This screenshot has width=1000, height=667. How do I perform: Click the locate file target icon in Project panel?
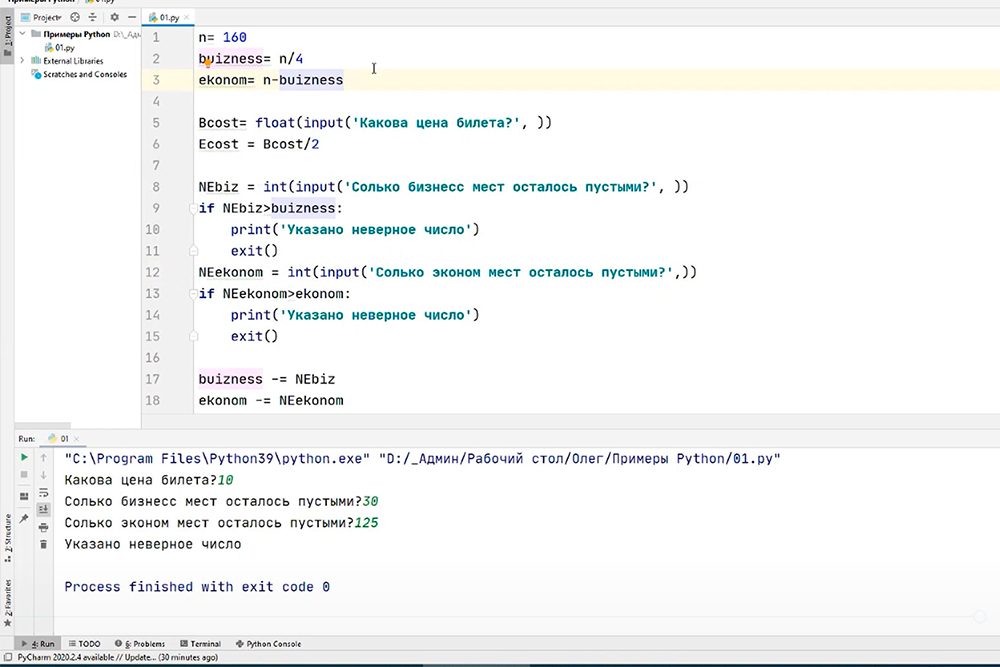point(75,17)
